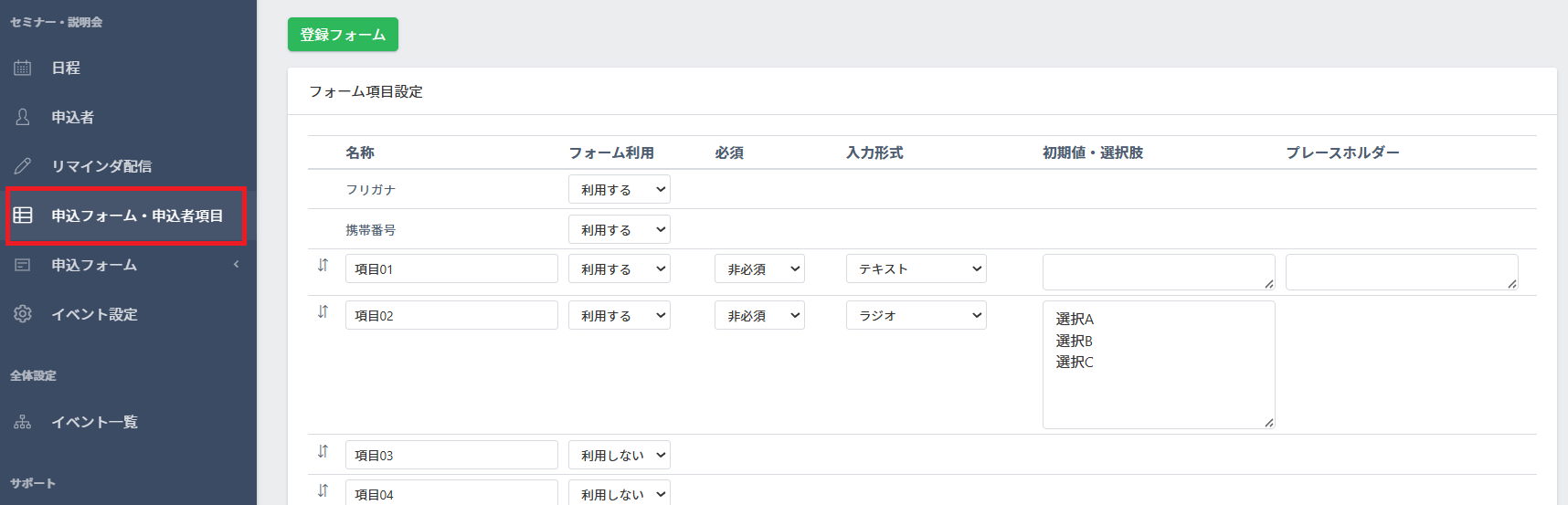Click the pencil icon beside リマインダ配信
Screen dimensions: 1568x505
pyautogui.click(x=23, y=166)
